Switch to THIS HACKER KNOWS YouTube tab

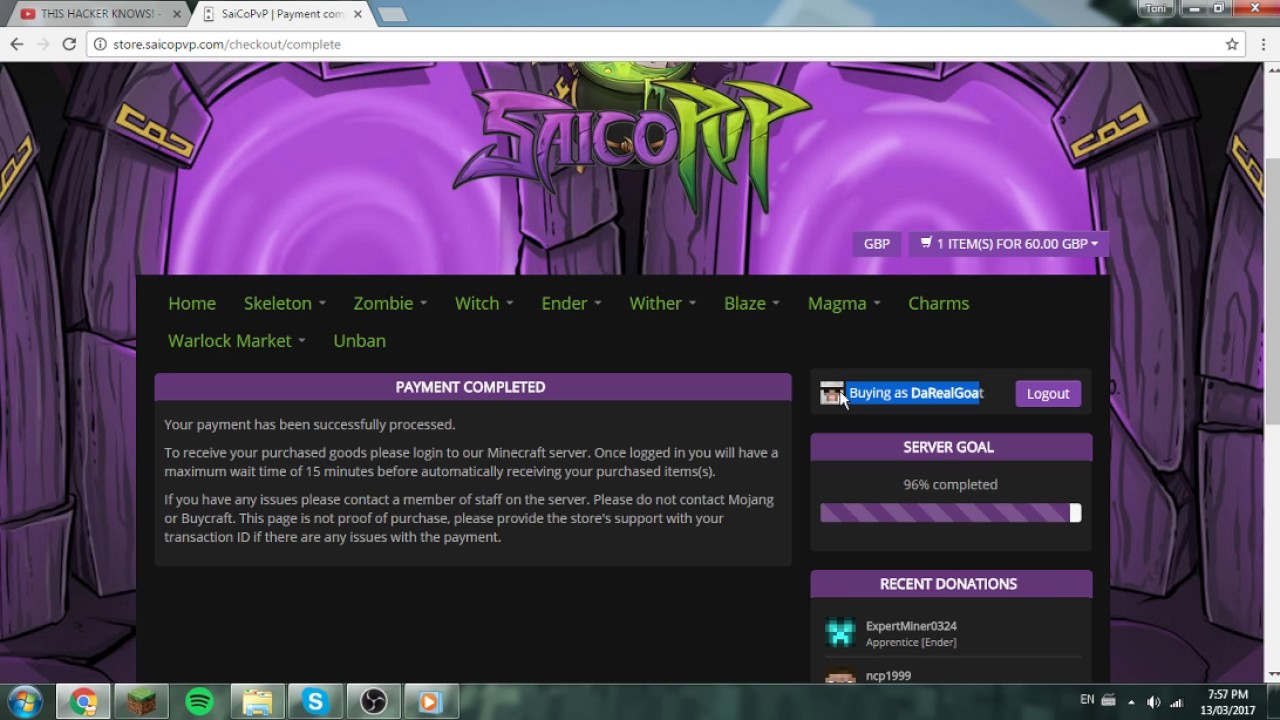97,14
